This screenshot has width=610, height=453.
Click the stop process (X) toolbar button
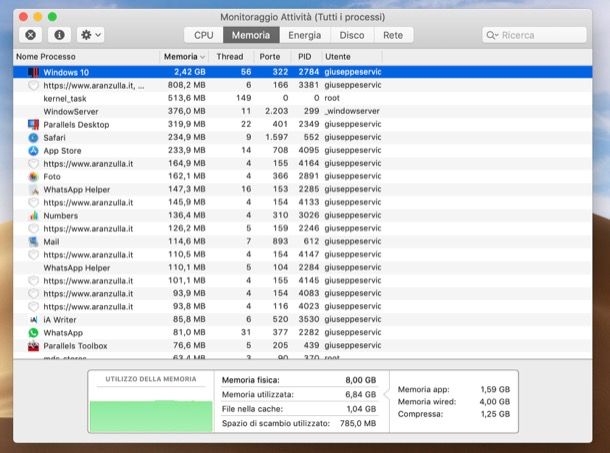tap(30, 35)
